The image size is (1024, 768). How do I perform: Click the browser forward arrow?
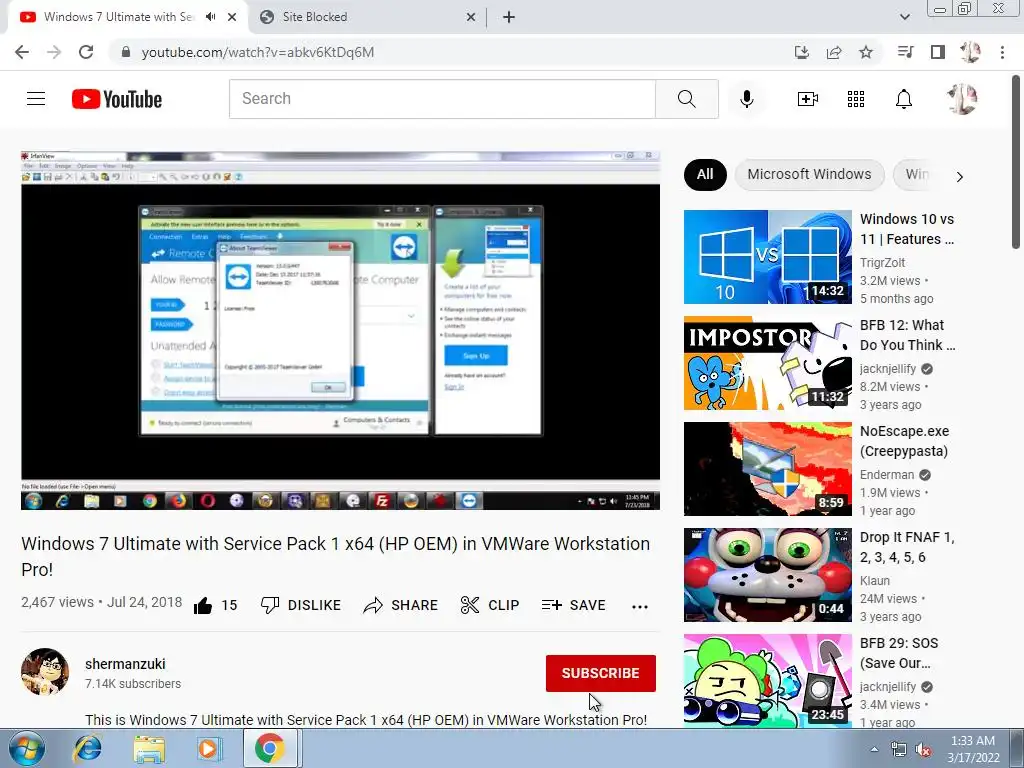pos(54,52)
